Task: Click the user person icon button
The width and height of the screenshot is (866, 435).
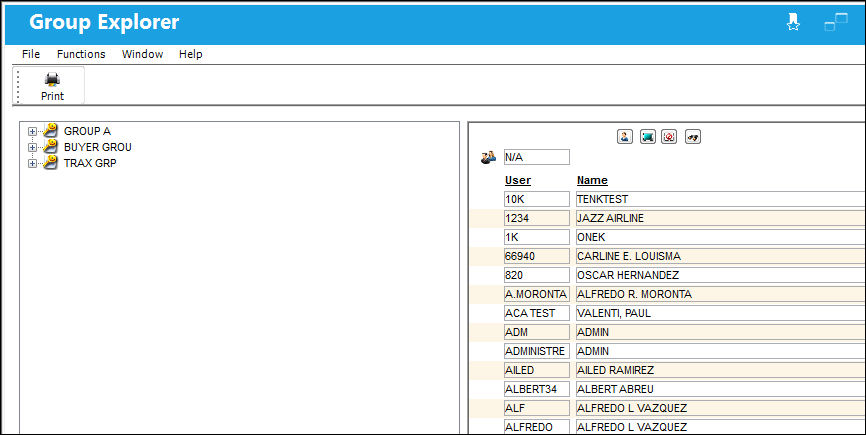Action: pyautogui.click(x=625, y=136)
